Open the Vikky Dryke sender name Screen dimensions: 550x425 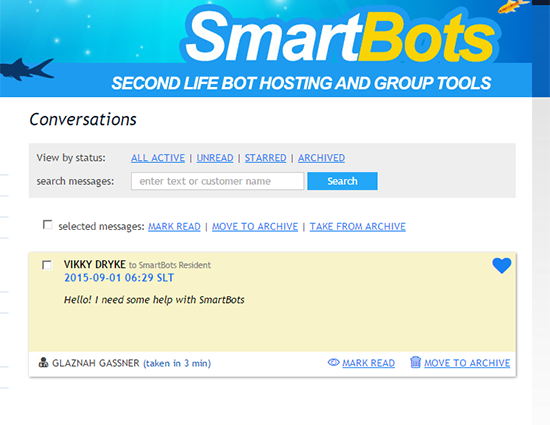(x=95, y=264)
